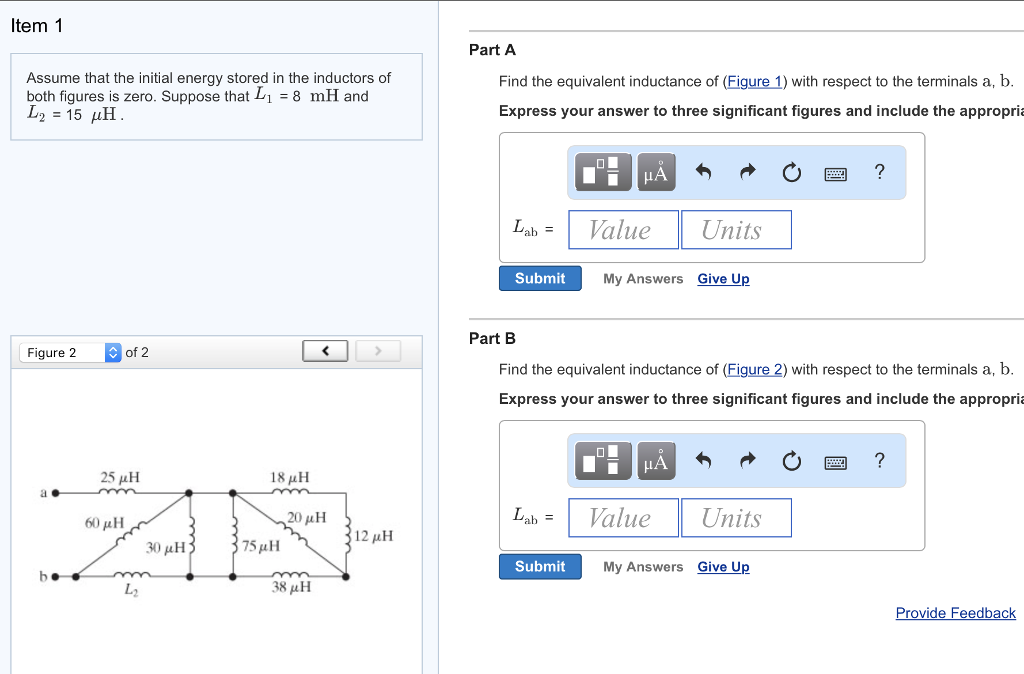Open the Figure 2 selector dropdown

[110, 352]
